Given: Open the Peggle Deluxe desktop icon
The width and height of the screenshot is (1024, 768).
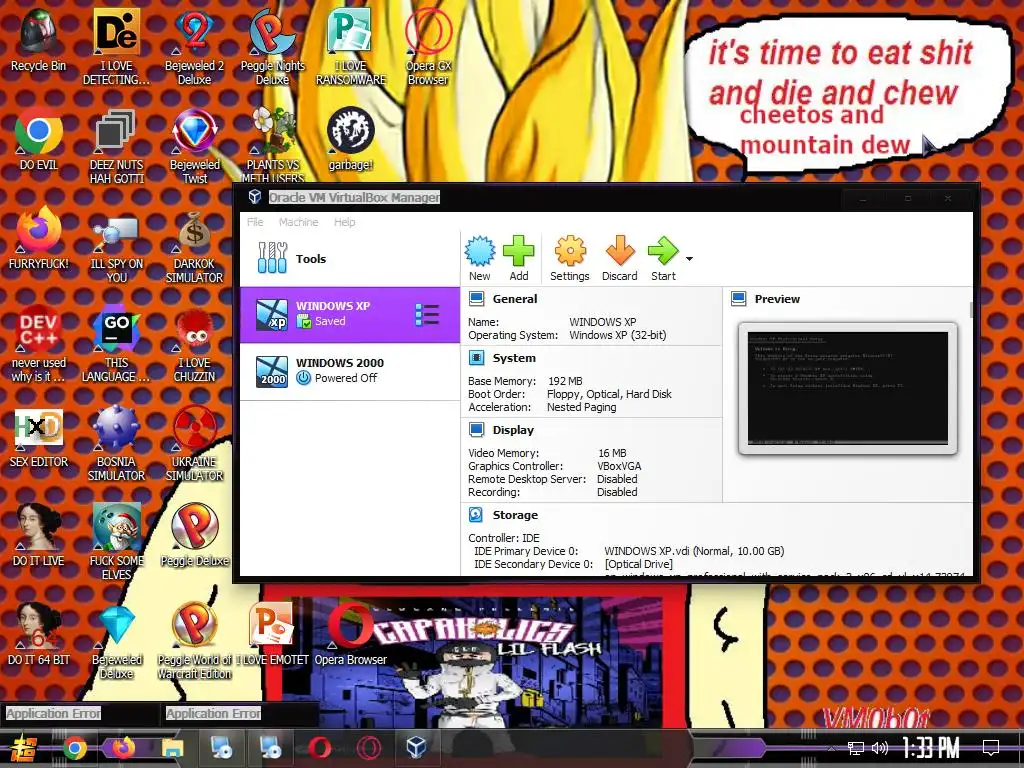Looking at the screenshot, I should 194,536.
